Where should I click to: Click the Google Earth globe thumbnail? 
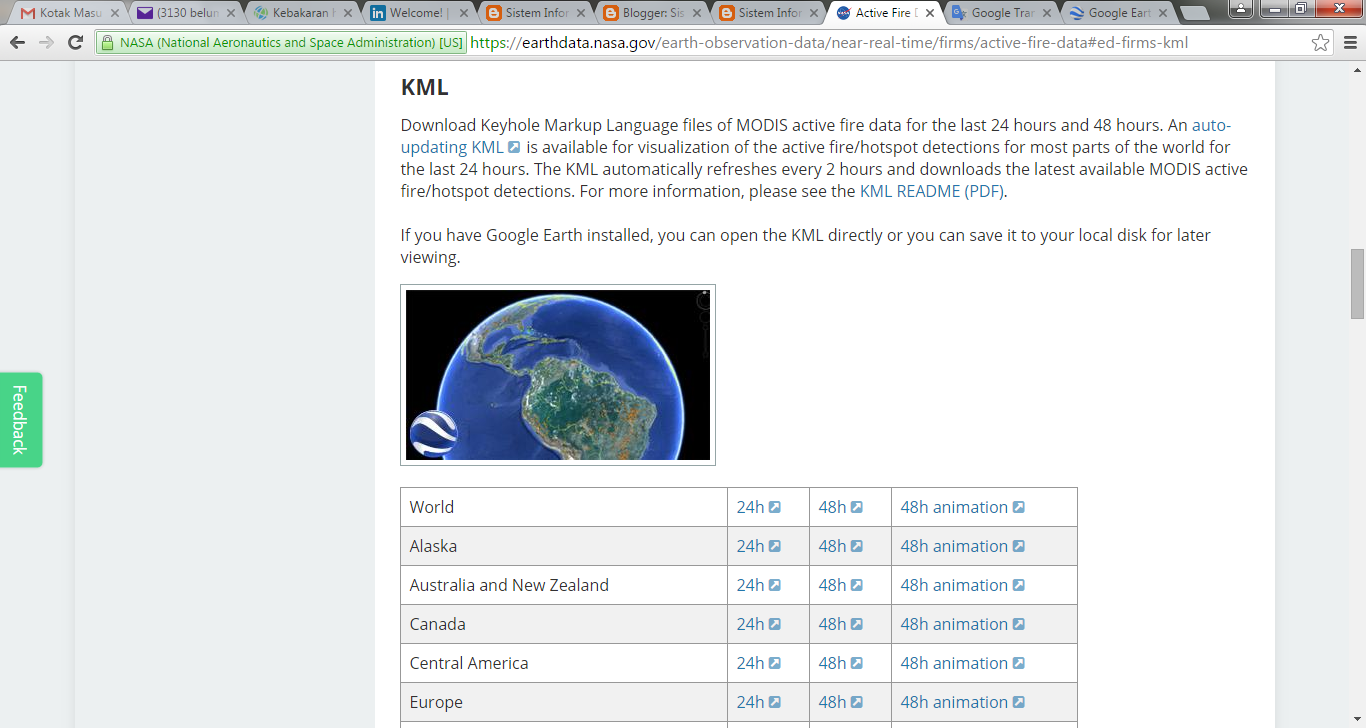[x=558, y=375]
